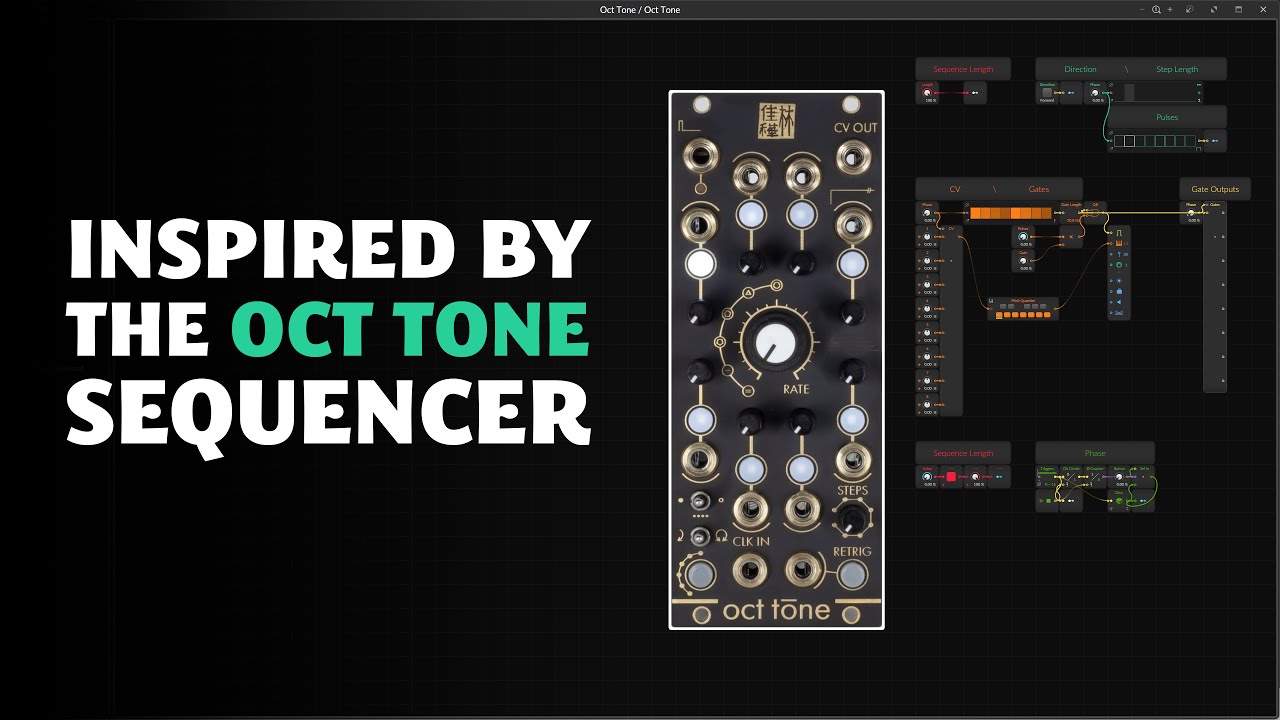Click the blue speaker gain icon

1119,302
